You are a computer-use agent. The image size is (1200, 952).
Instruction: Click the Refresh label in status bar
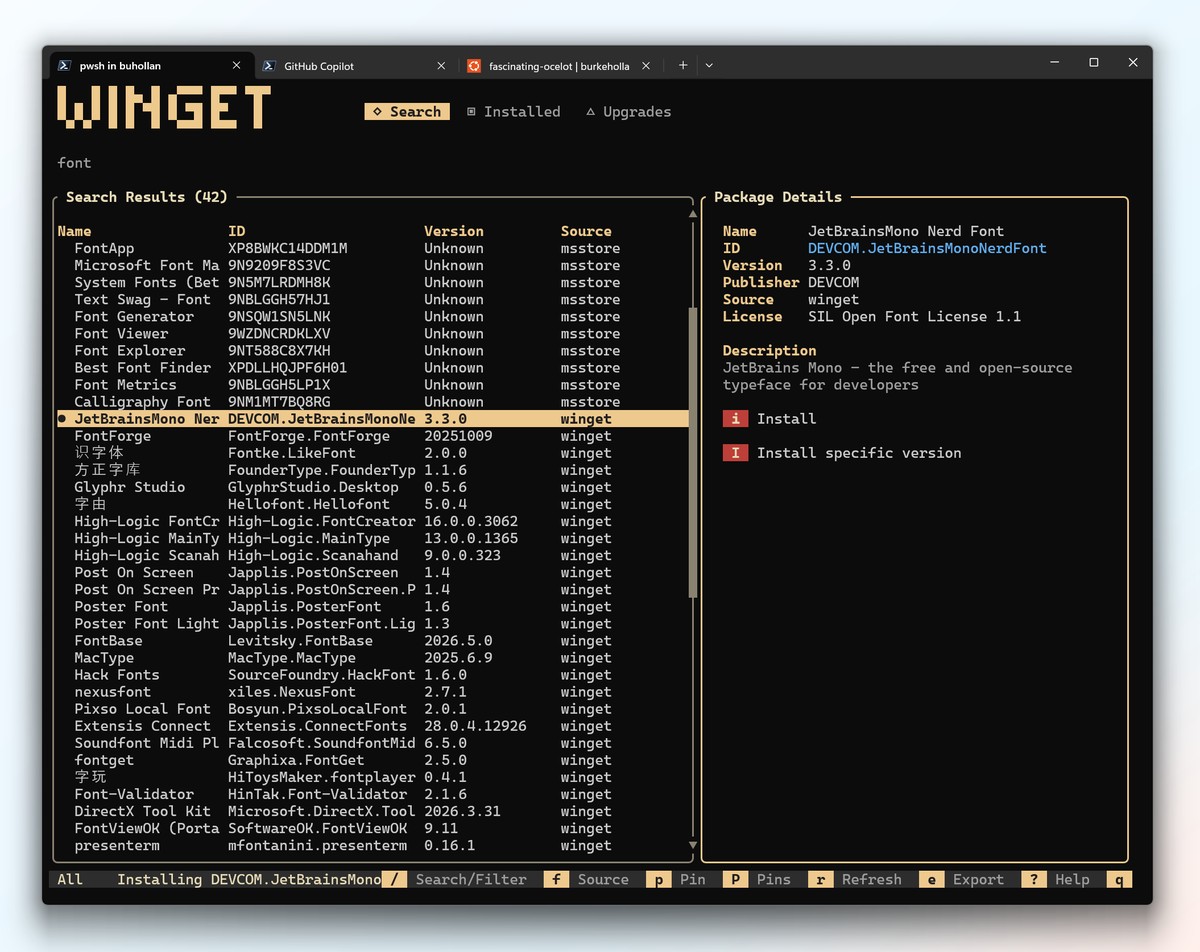(x=872, y=879)
